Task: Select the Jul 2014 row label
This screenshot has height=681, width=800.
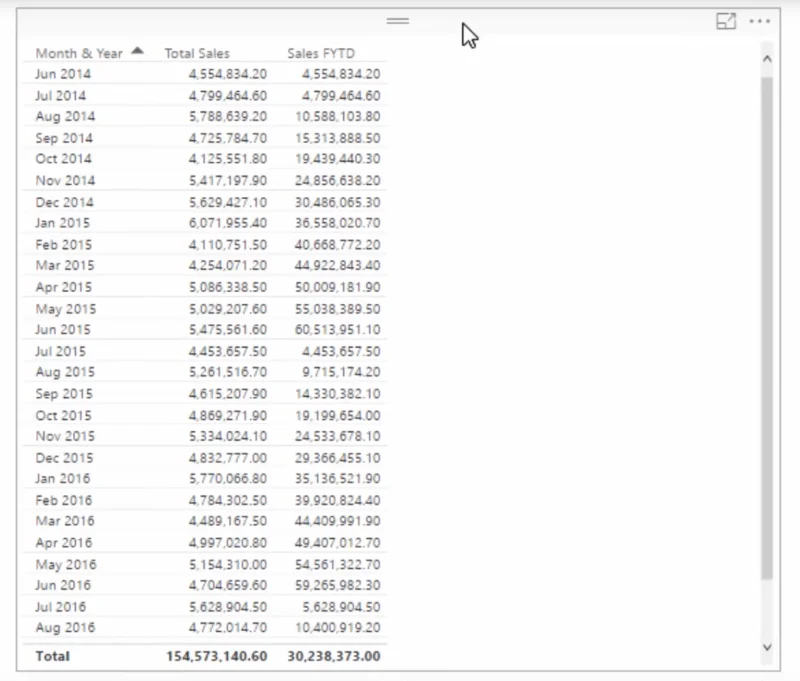Action: (60, 96)
